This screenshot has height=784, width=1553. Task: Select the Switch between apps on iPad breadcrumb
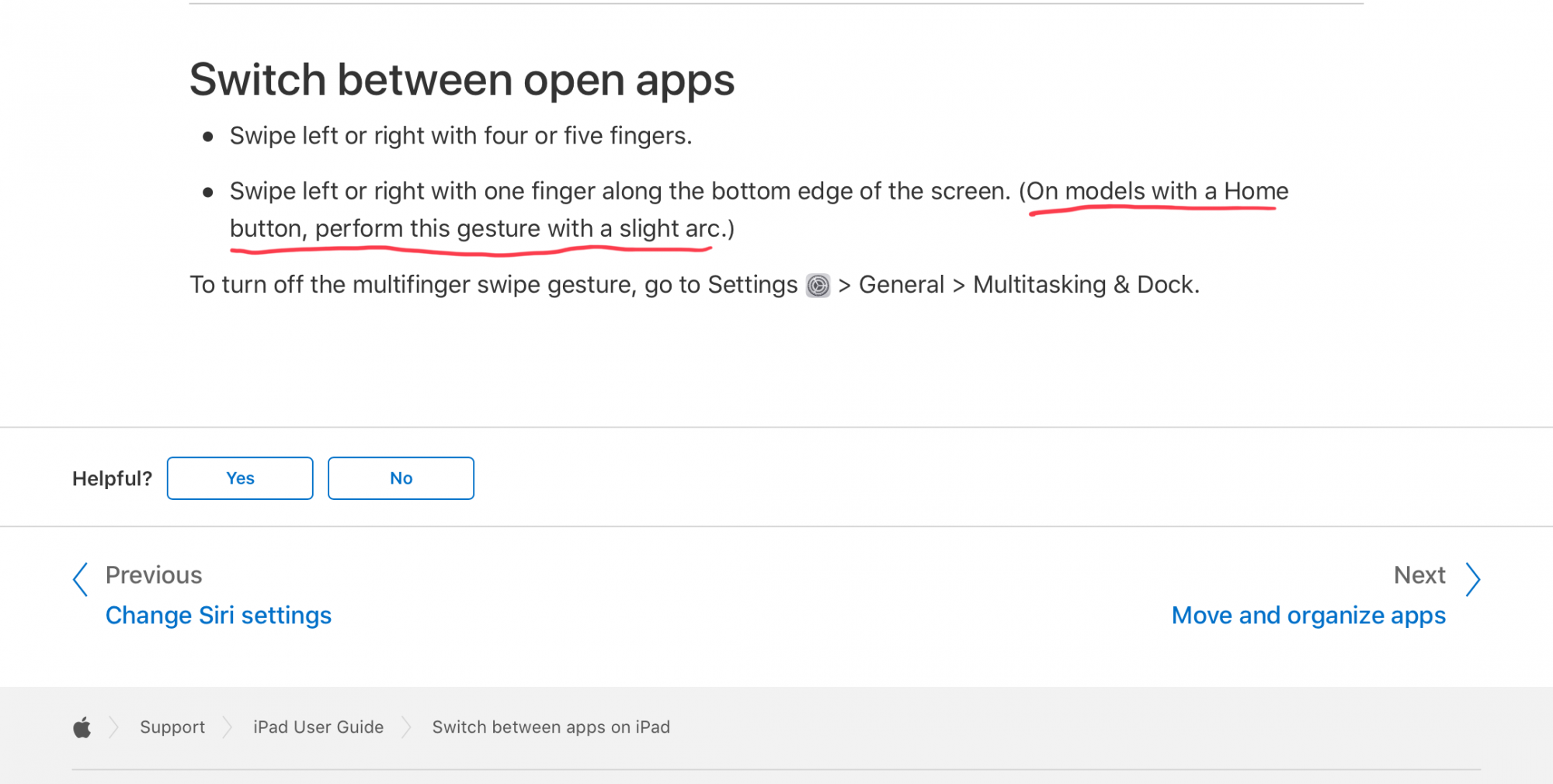551,727
